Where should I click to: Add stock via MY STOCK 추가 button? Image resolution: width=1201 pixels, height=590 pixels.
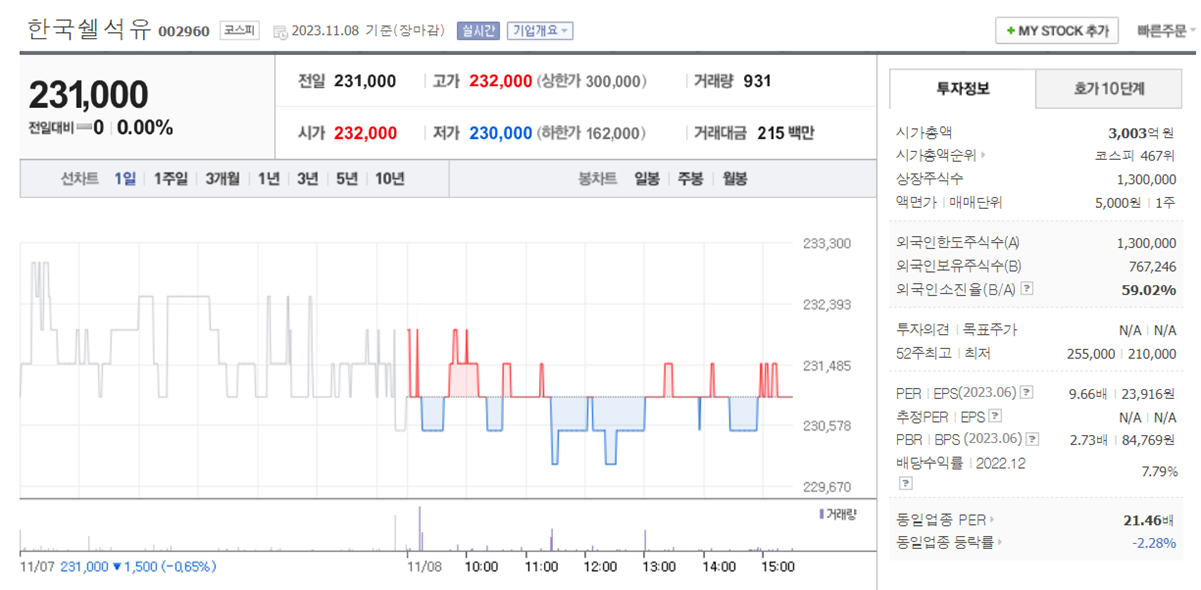[1056, 31]
